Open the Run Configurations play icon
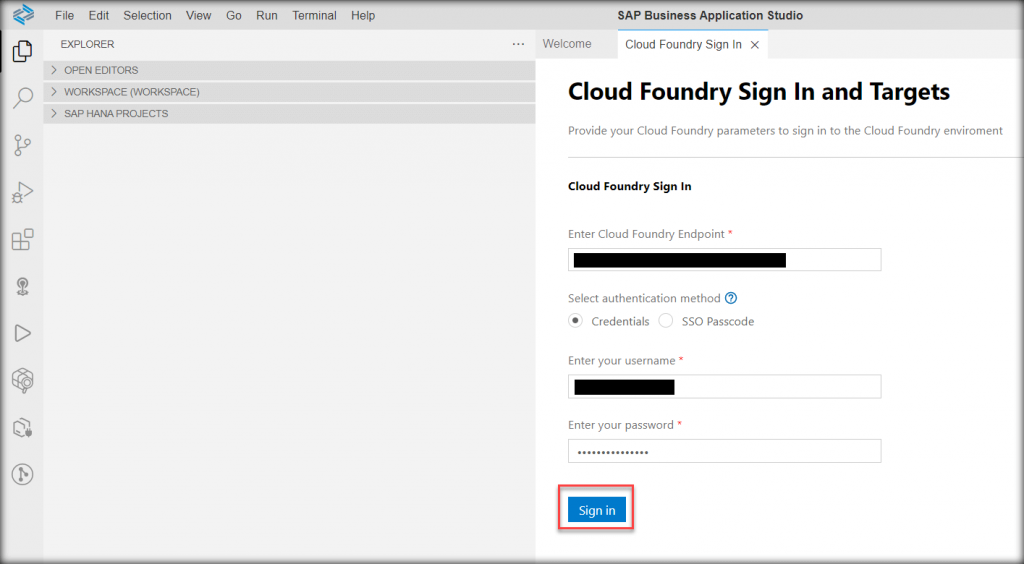The image size is (1024, 564). (22, 333)
